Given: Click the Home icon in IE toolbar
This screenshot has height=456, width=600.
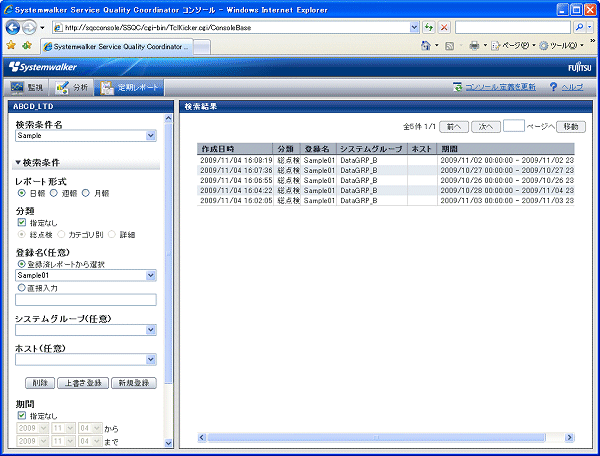Looking at the screenshot, I should [427, 46].
